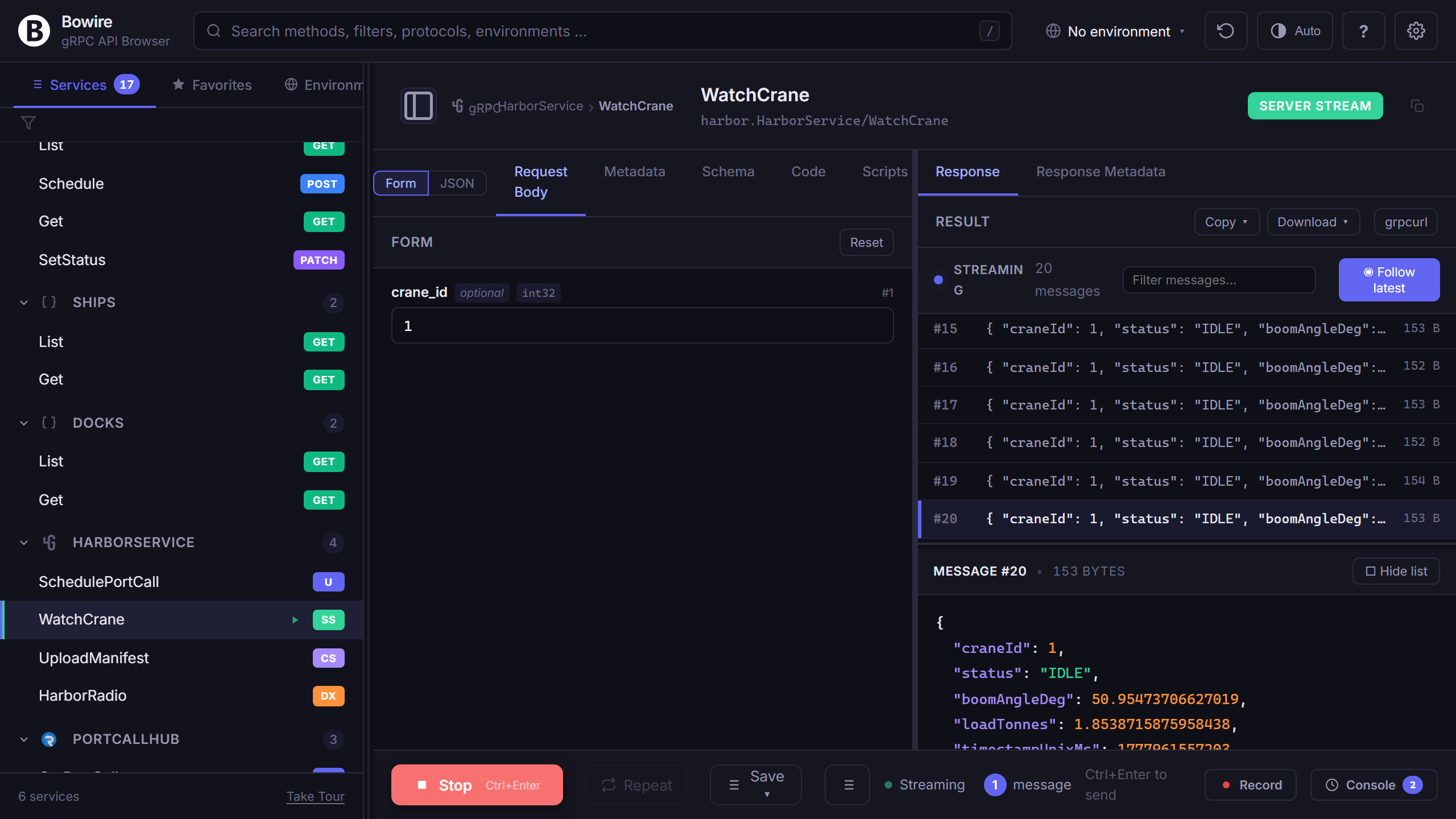Image resolution: width=1456 pixels, height=819 pixels.
Task: Switch to the Favorites tab
Action: 212,85
